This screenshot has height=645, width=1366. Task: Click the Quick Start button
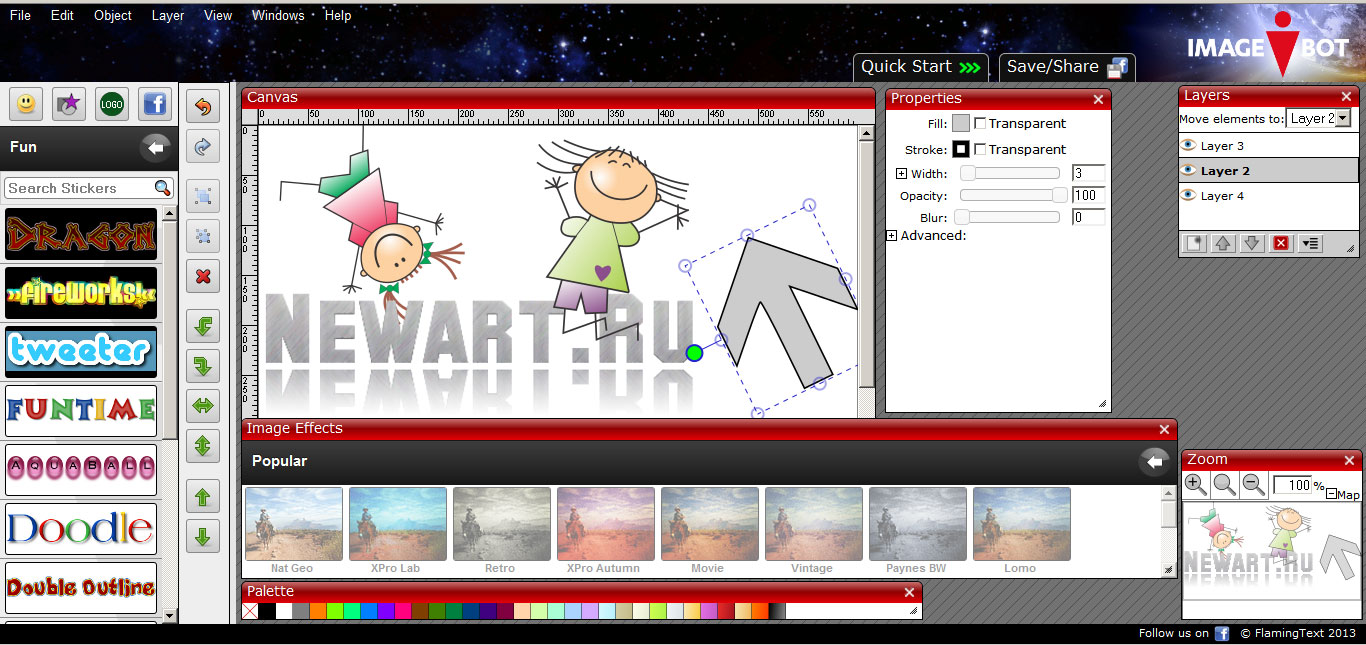[x=920, y=67]
